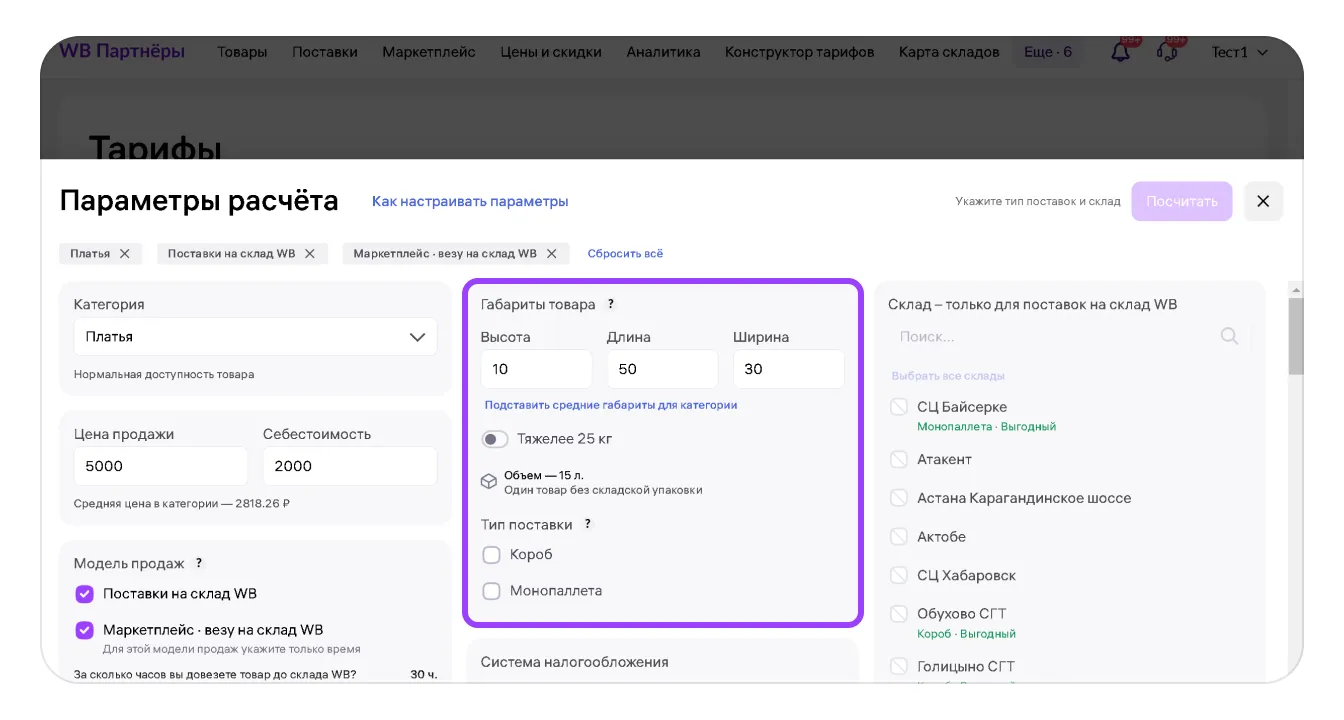Viewport: 1344px width, 720px height.
Task: Uncheck Поставки на склад WB checkbox
Action: [x=84, y=594]
